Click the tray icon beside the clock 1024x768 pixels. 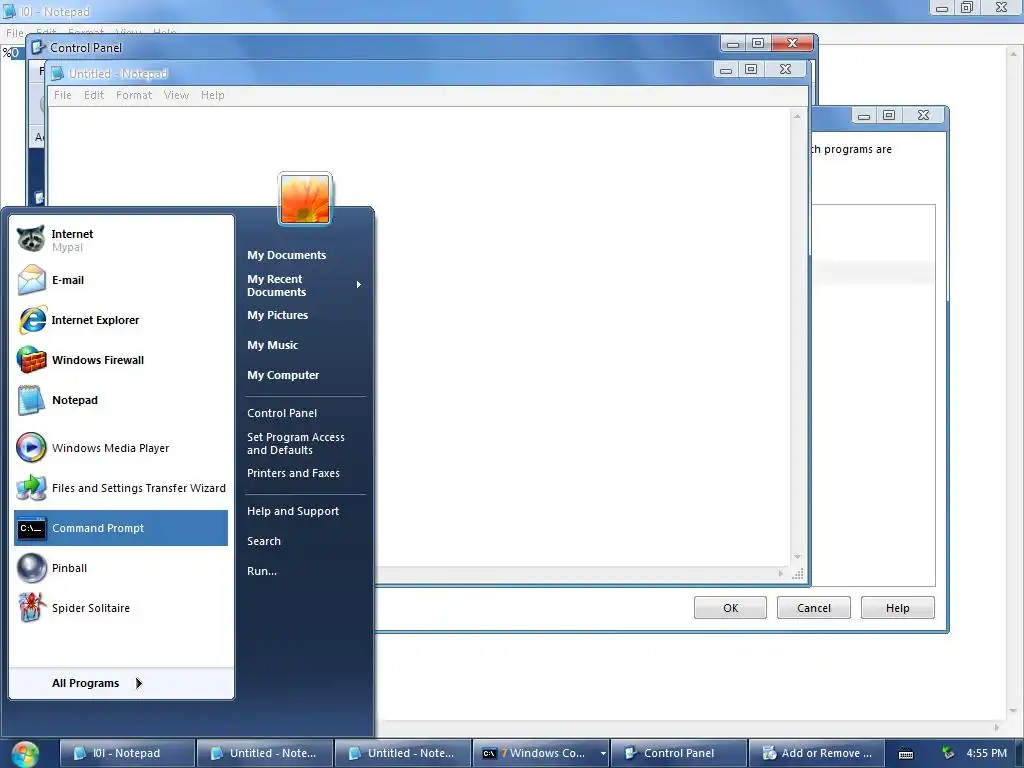[948, 753]
